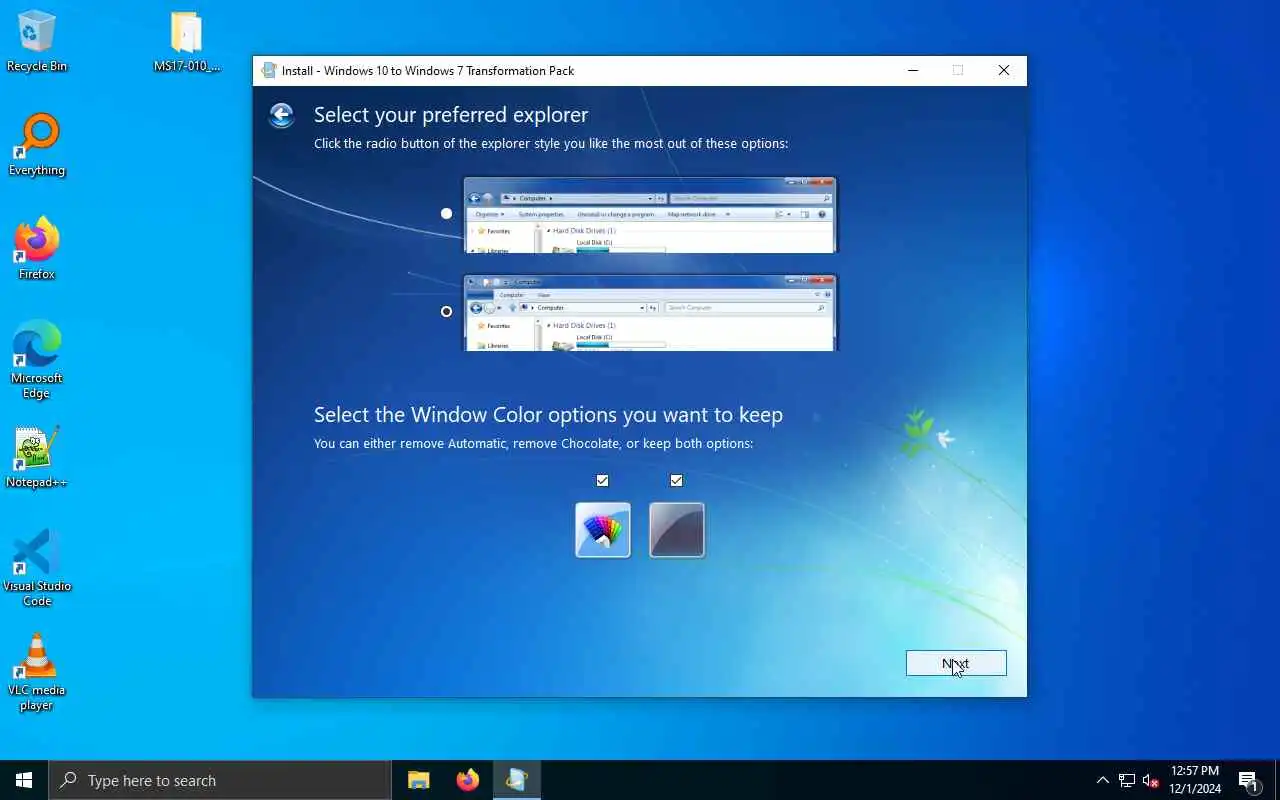Click the Chocolate window color swatch
Image resolution: width=1280 pixels, height=800 pixels.
677,530
